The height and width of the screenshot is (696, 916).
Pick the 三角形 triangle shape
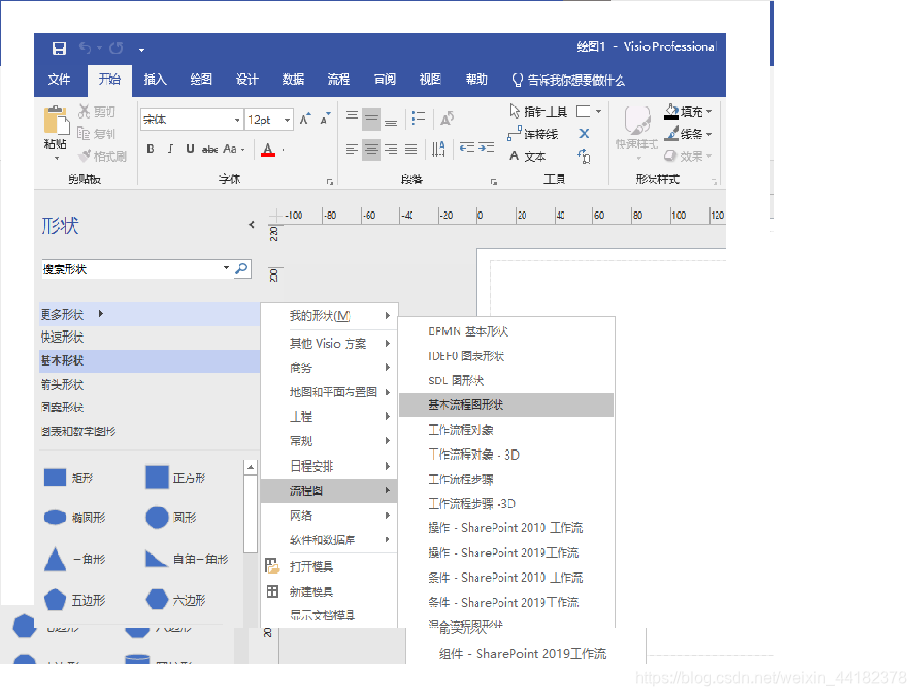pyautogui.click(x=75, y=559)
